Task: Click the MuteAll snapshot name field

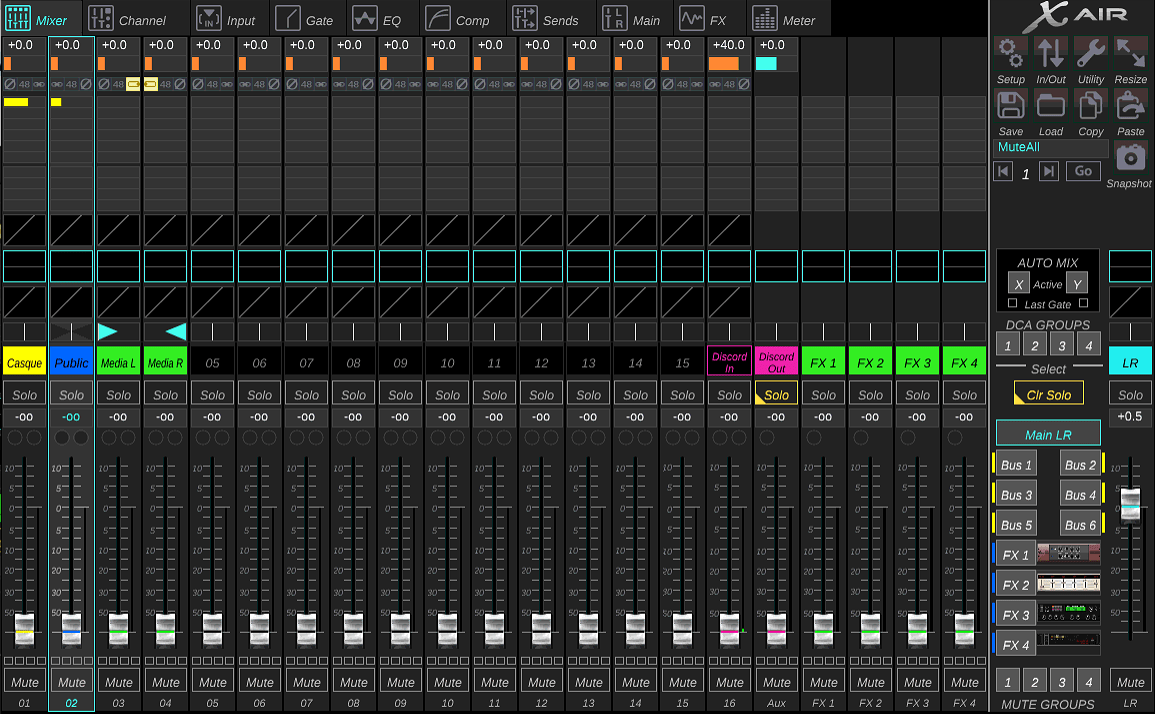Action: [1050, 147]
